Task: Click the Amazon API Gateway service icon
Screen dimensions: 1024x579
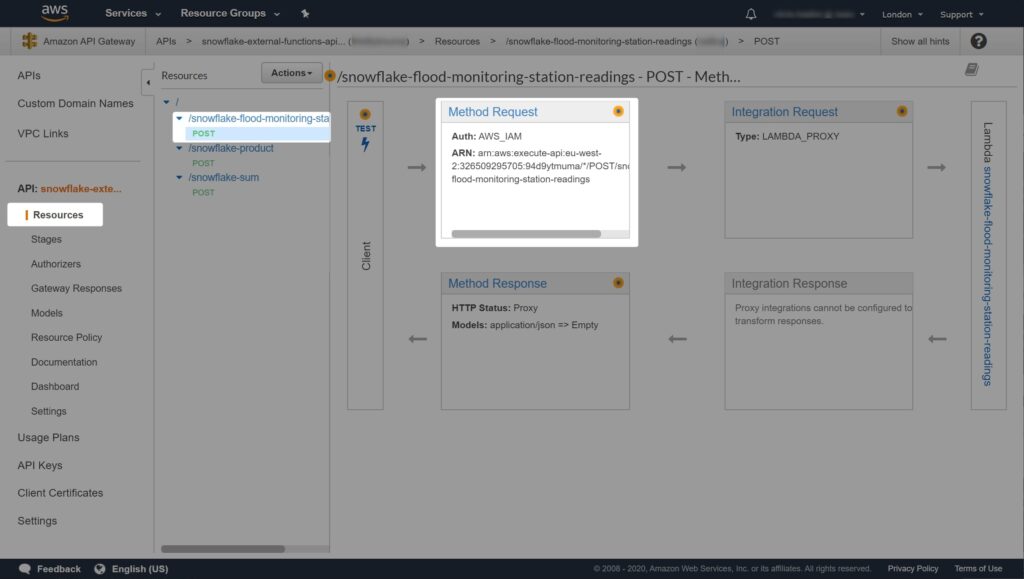Action: coord(29,41)
